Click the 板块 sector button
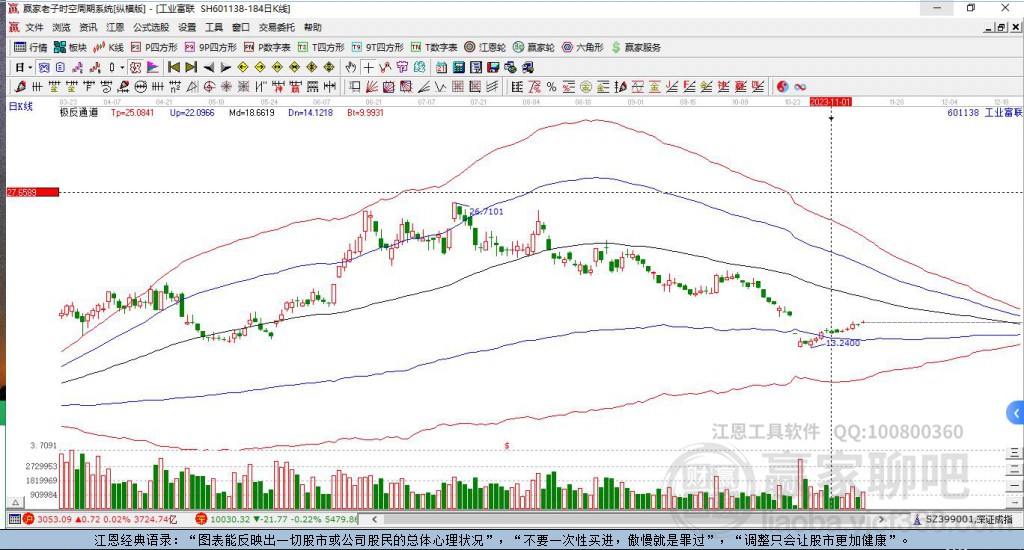The image size is (1024, 550). [70, 47]
